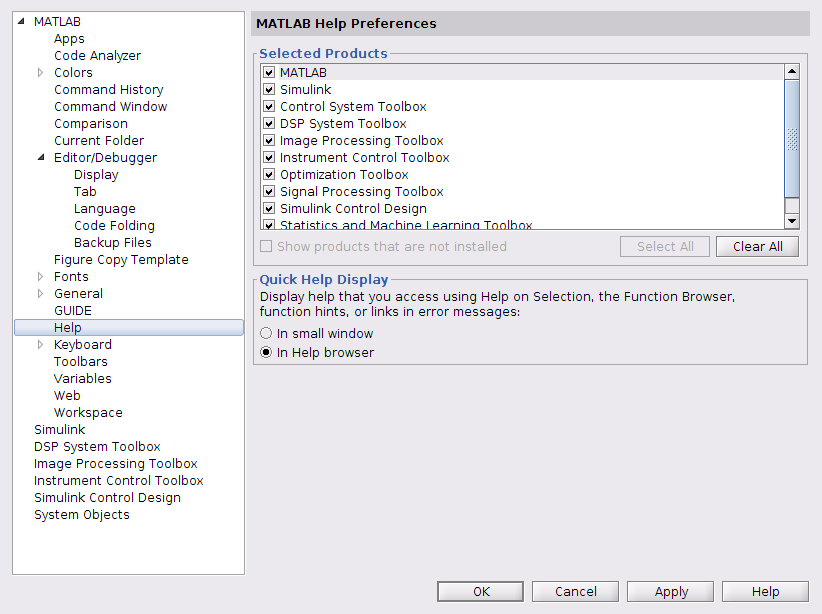The image size is (822, 614).
Task: Select System Objects in the tree
Action: (82, 514)
